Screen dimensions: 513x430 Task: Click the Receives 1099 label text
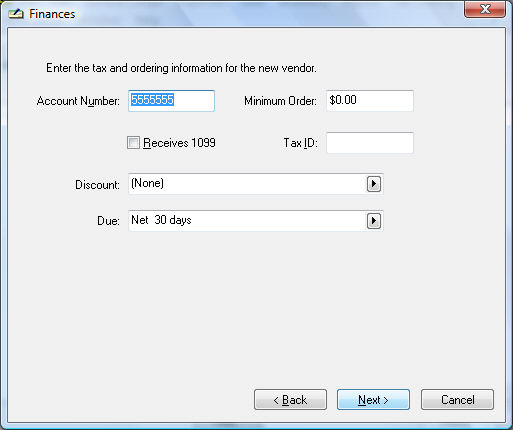click(179, 143)
